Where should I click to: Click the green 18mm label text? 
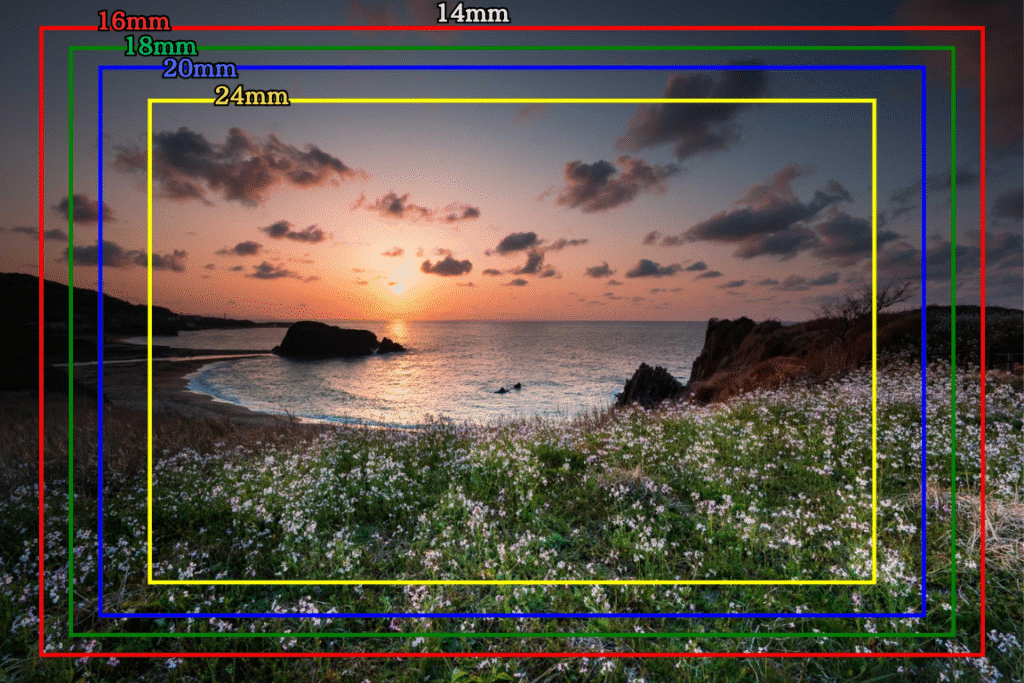pos(160,46)
